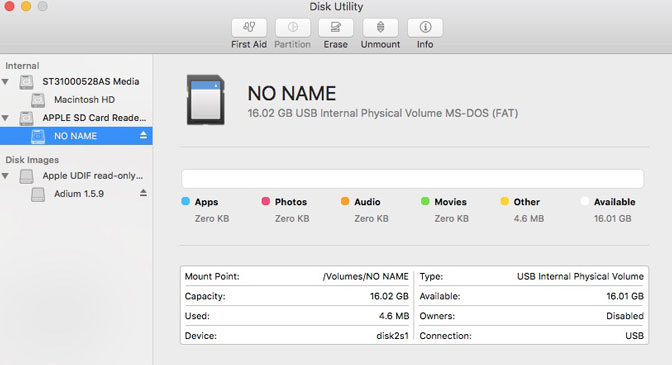The width and height of the screenshot is (672, 365).
Task: Eject the Adium 1.5.9 disk image
Action: coord(143,193)
